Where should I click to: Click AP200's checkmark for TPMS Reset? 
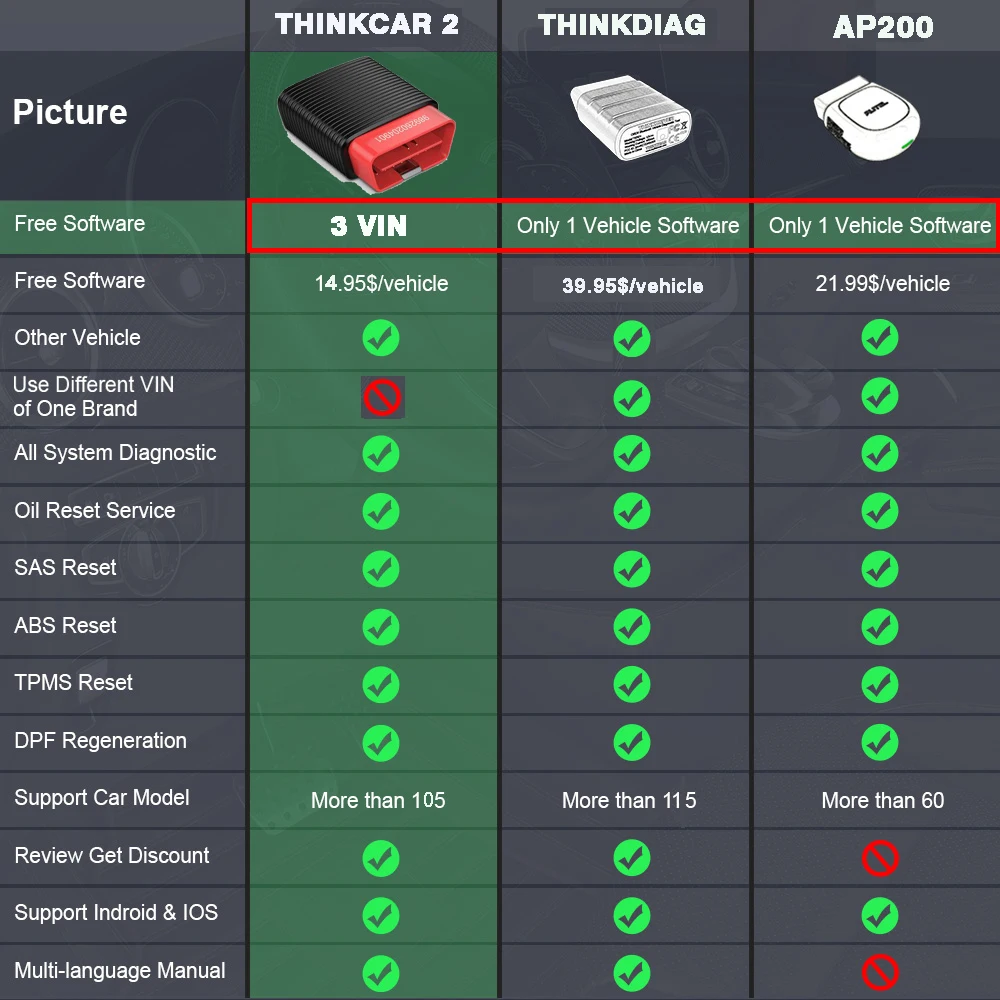coord(880,685)
